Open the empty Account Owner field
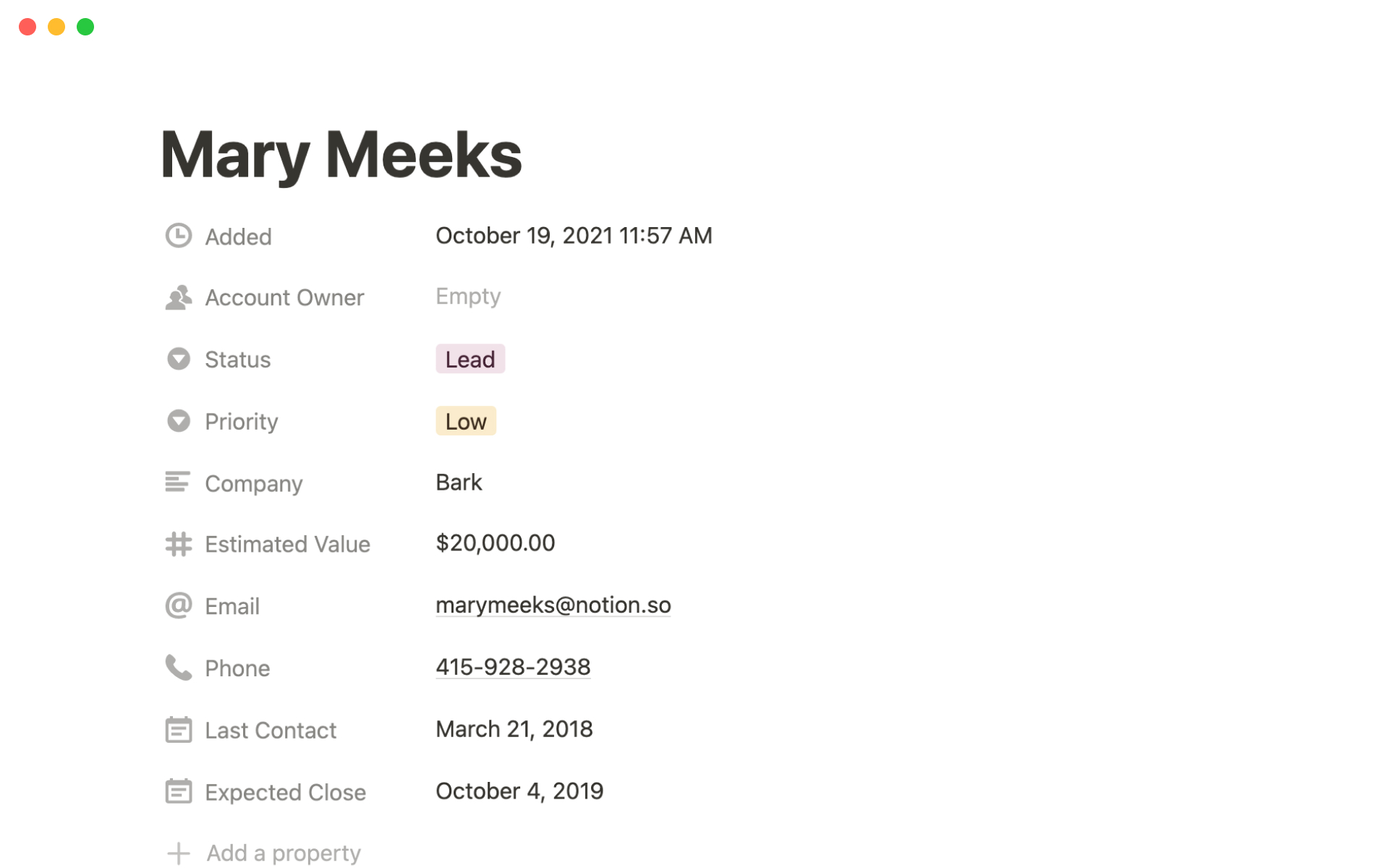Image resolution: width=1389 pixels, height=868 pixels. point(468,297)
